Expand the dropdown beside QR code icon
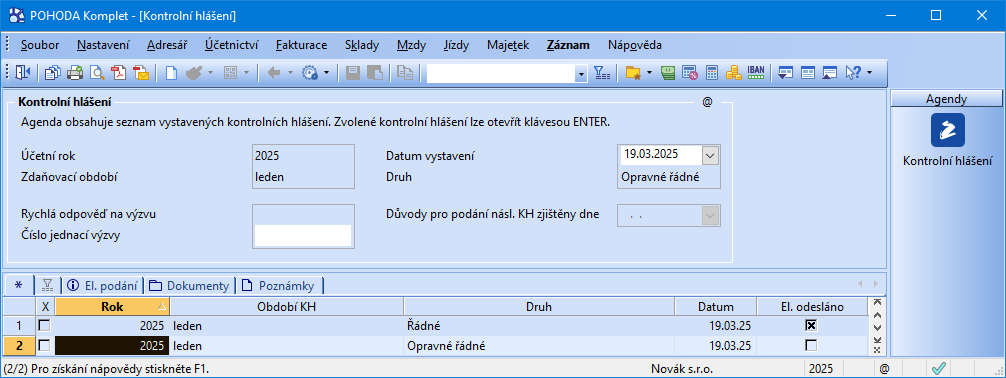 coord(246,73)
